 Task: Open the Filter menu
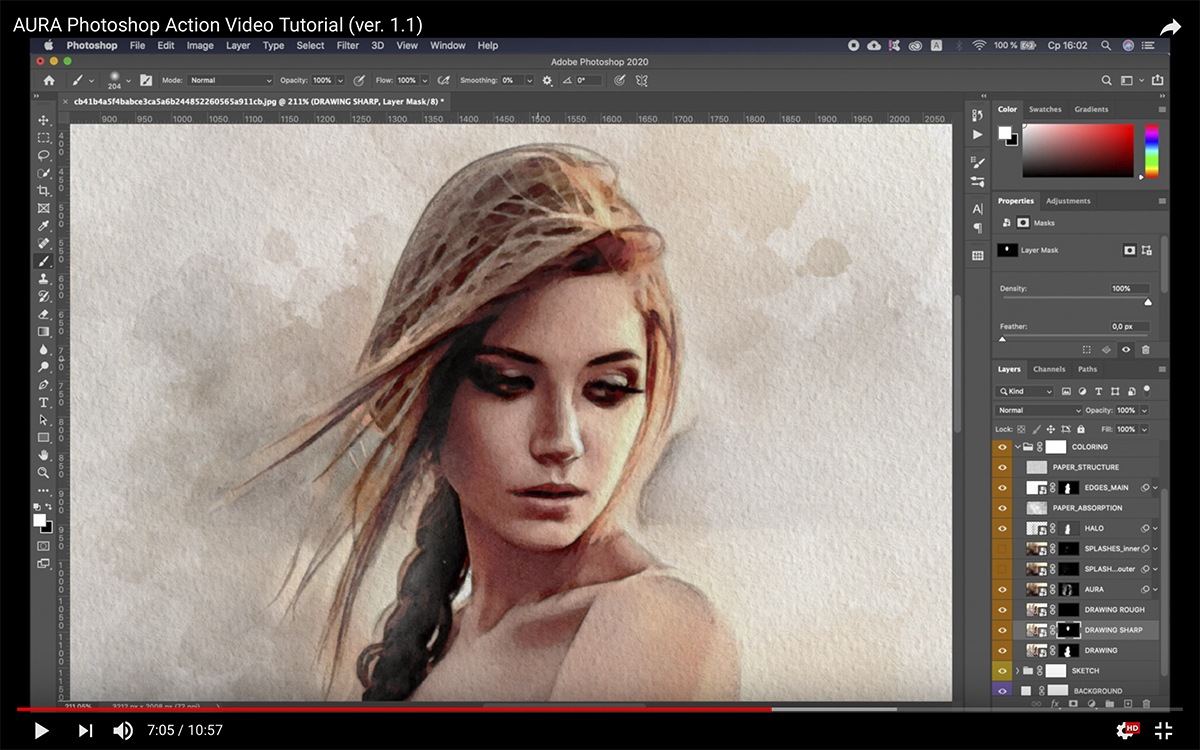tap(347, 45)
